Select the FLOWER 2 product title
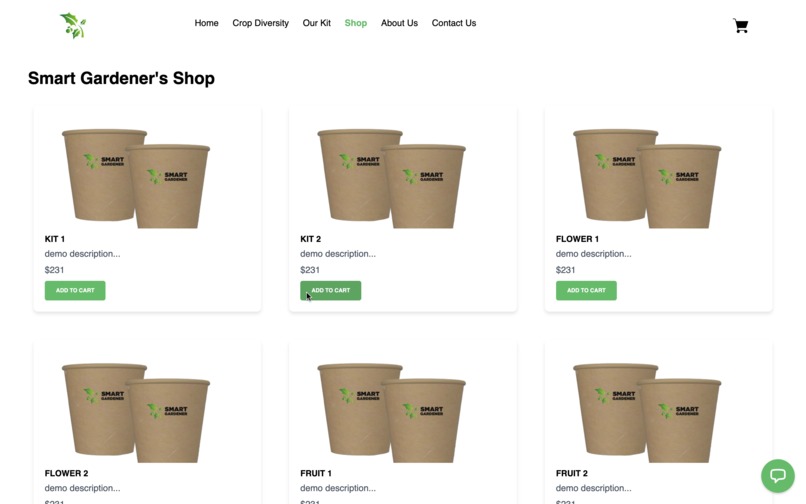The image size is (806, 504). [x=66, y=473]
